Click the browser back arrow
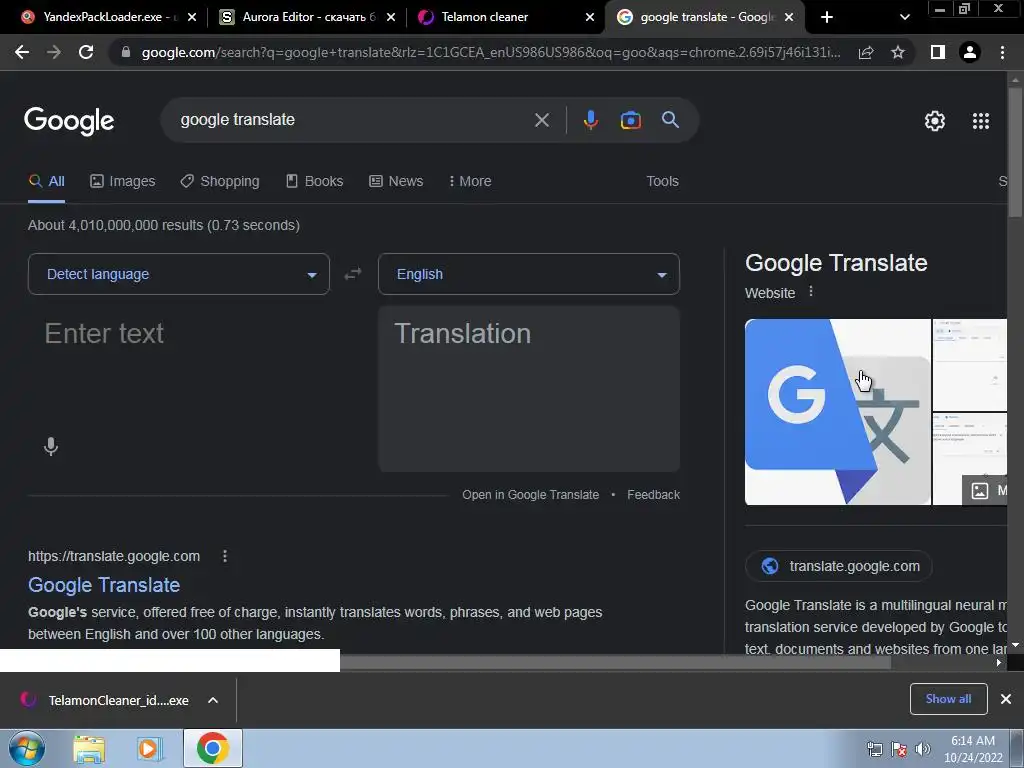 [x=22, y=52]
